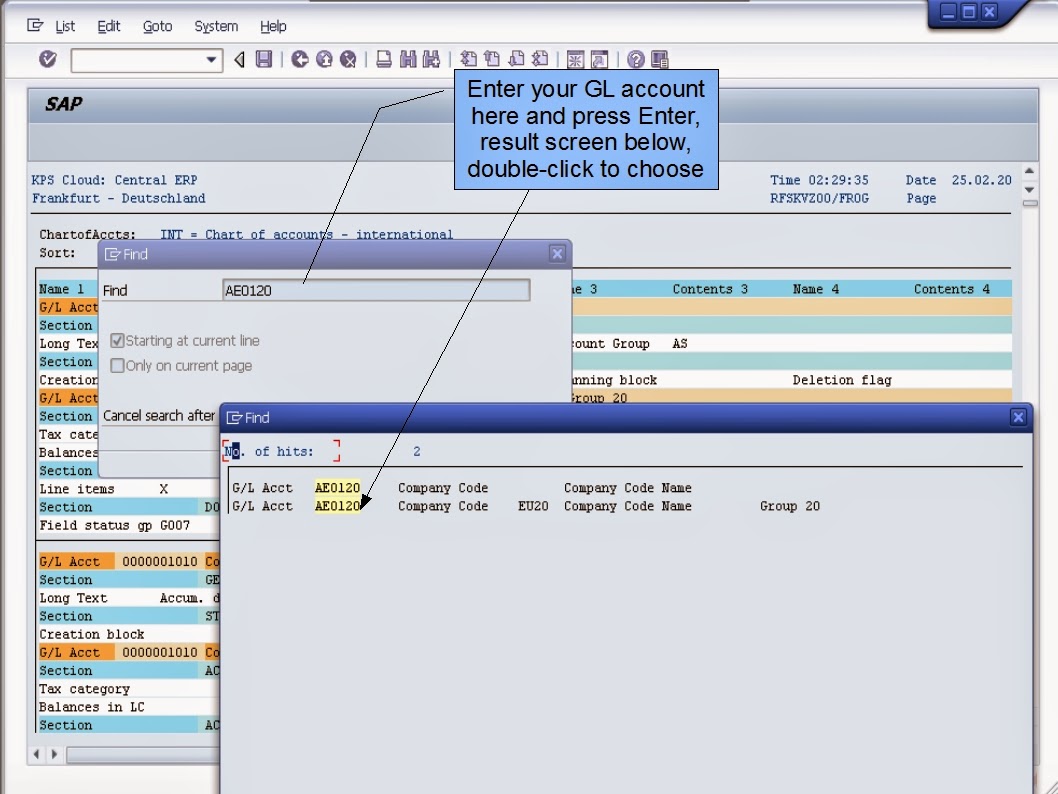Screen dimensions: 1058x794
Task: Click 'Tax category' row near bottom
Action: [x=129, y=689]
